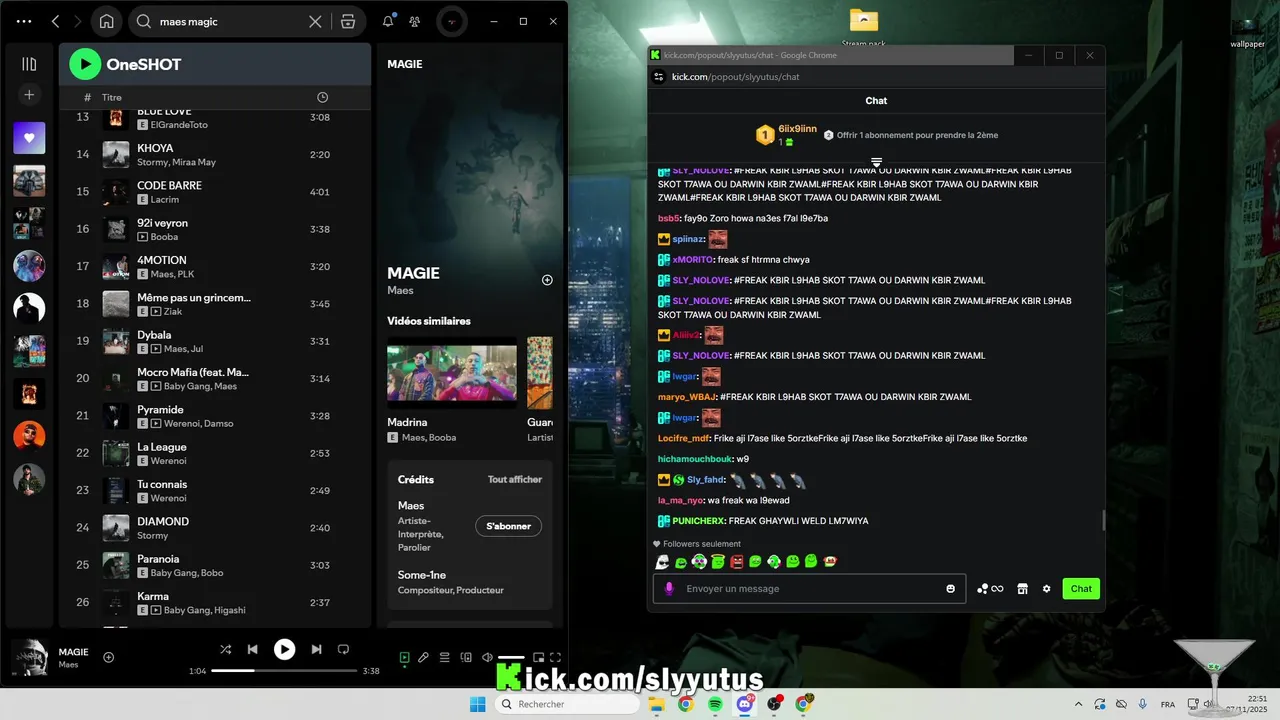Open the Spotify three-dots menu

pos(24,21)
